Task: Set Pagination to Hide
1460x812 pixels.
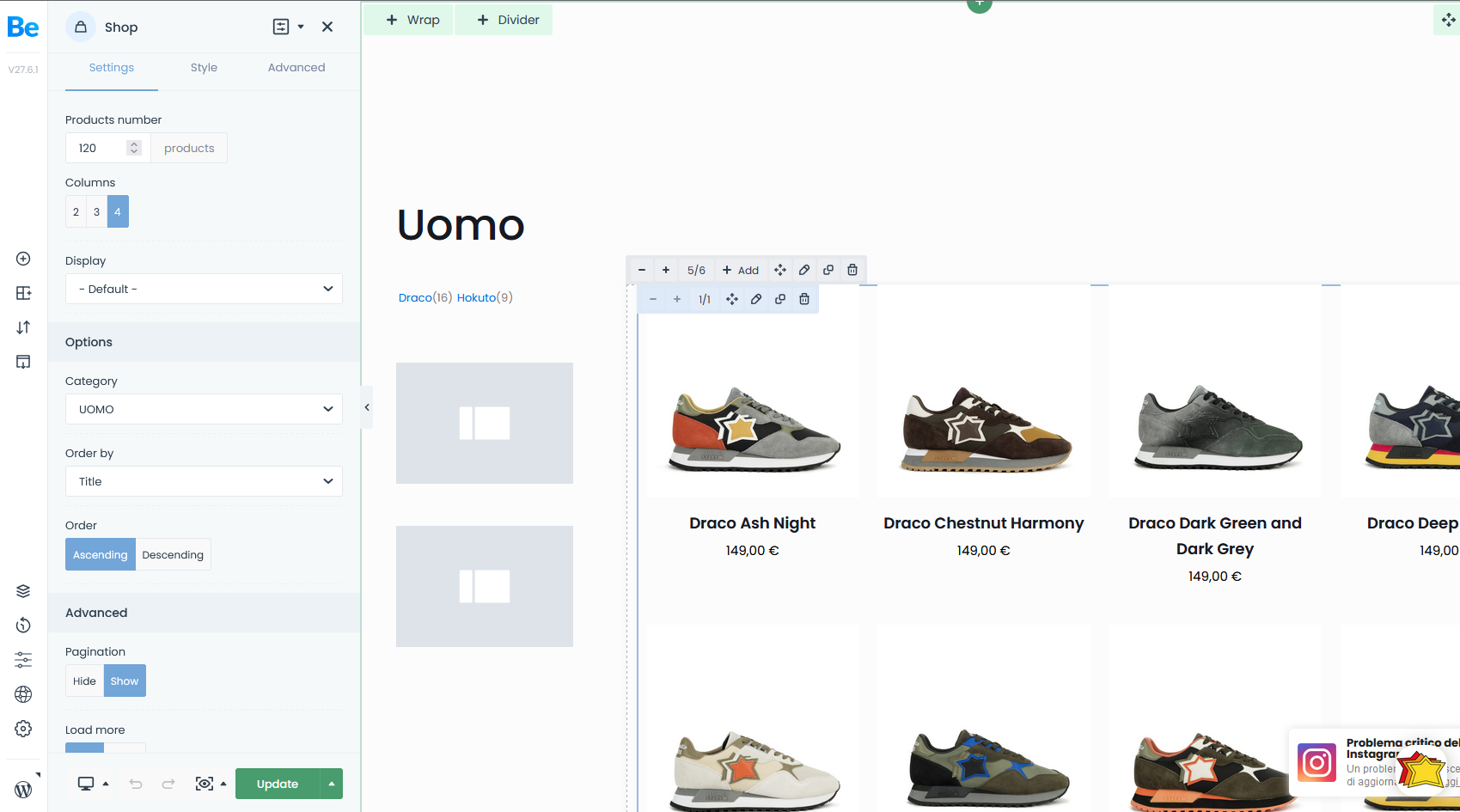Action: coord(84,681)
